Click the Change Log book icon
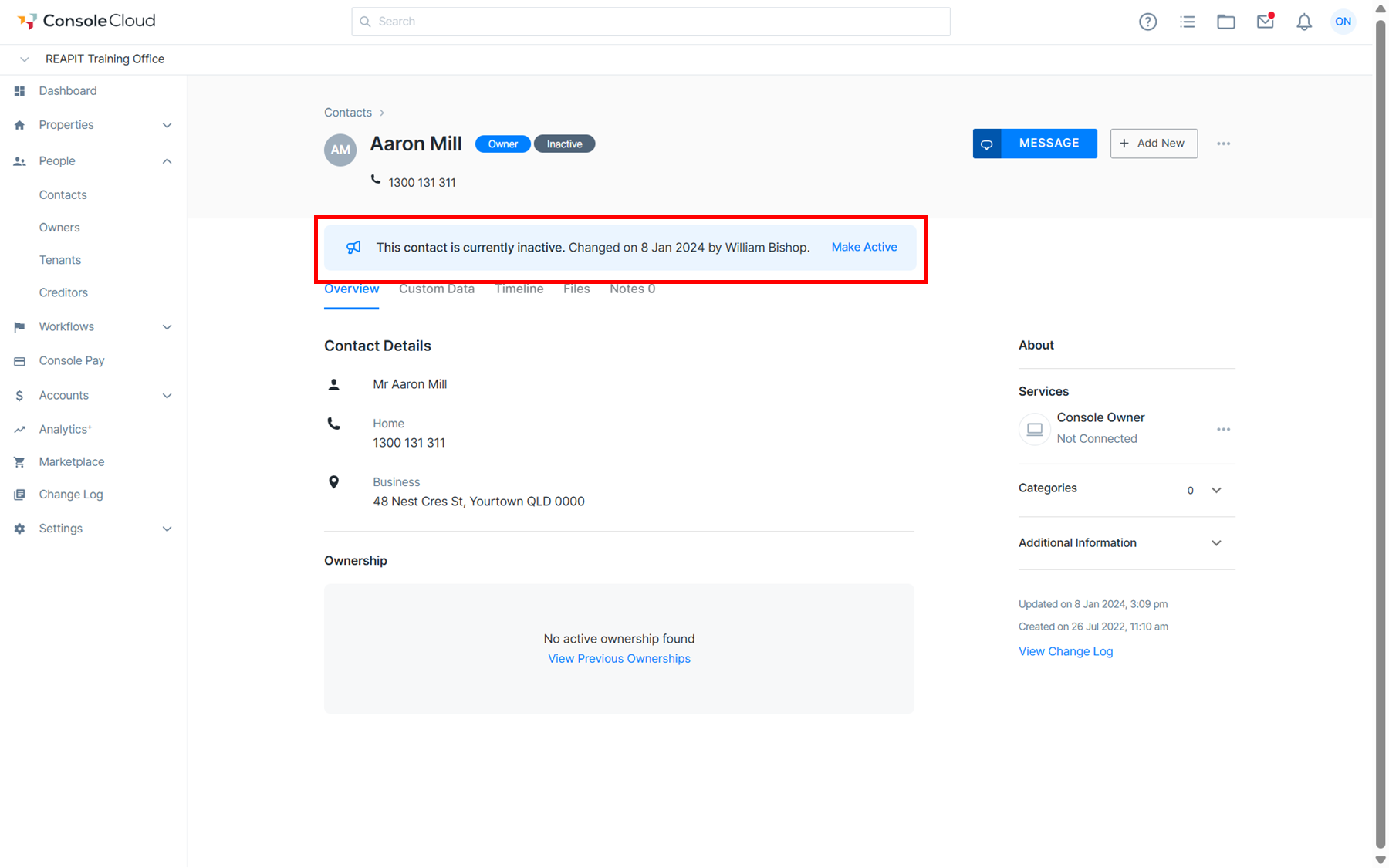The width and height of the screenshot is (1389, 868). 20,495
